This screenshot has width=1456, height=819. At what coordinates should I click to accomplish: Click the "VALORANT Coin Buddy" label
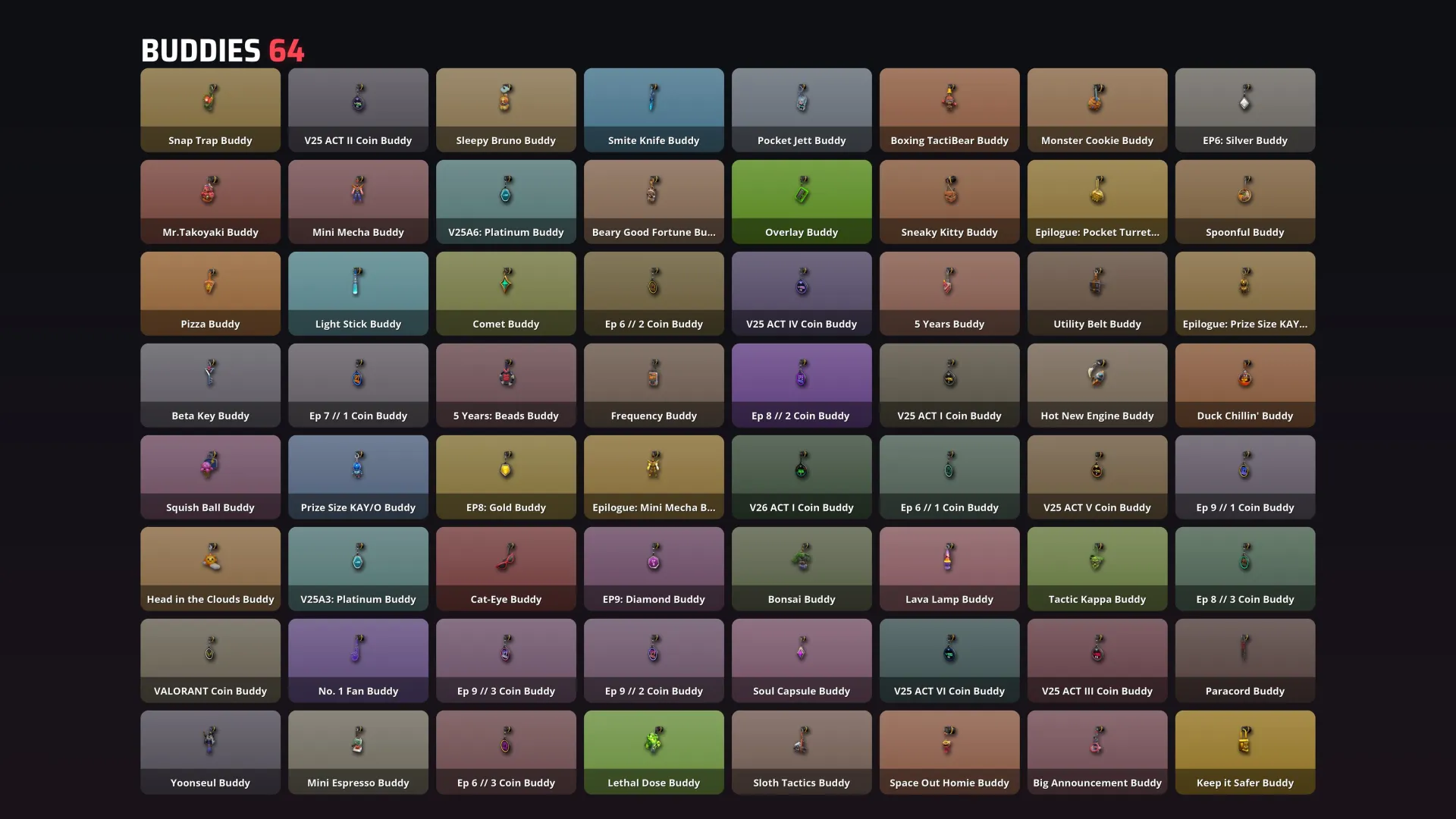pyautogui.click(x=210, y=691)
